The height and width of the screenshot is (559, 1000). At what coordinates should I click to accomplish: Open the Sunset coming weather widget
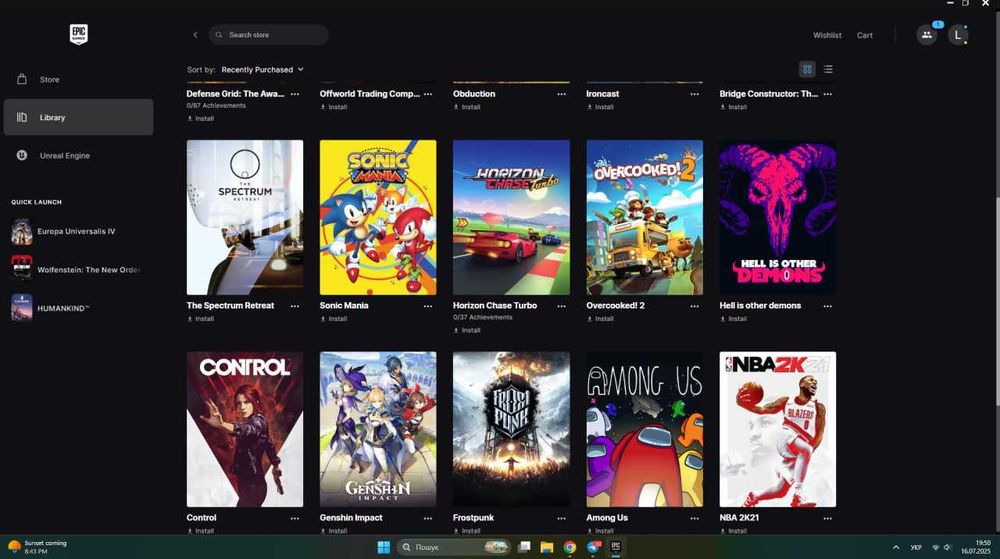pos(37,547)
